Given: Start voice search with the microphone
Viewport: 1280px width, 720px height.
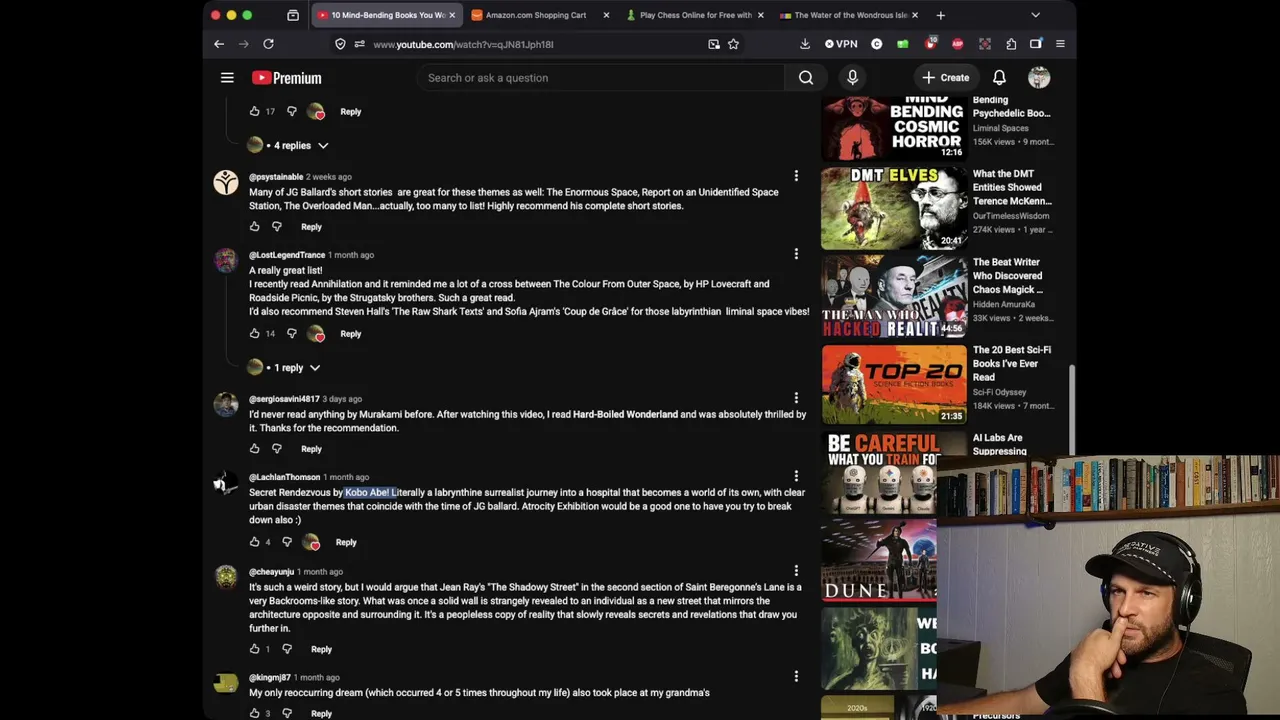Looking at the screenshot, I should 852,78.
